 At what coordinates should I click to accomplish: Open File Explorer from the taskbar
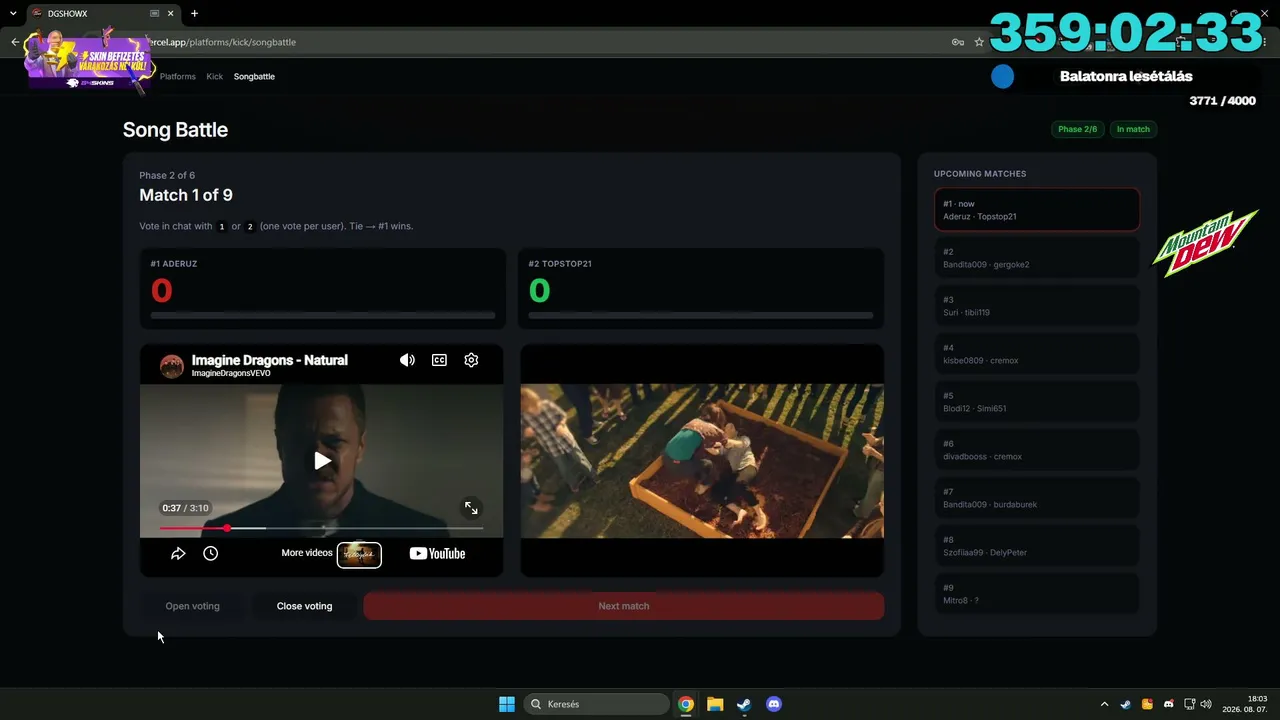[715, 704]
